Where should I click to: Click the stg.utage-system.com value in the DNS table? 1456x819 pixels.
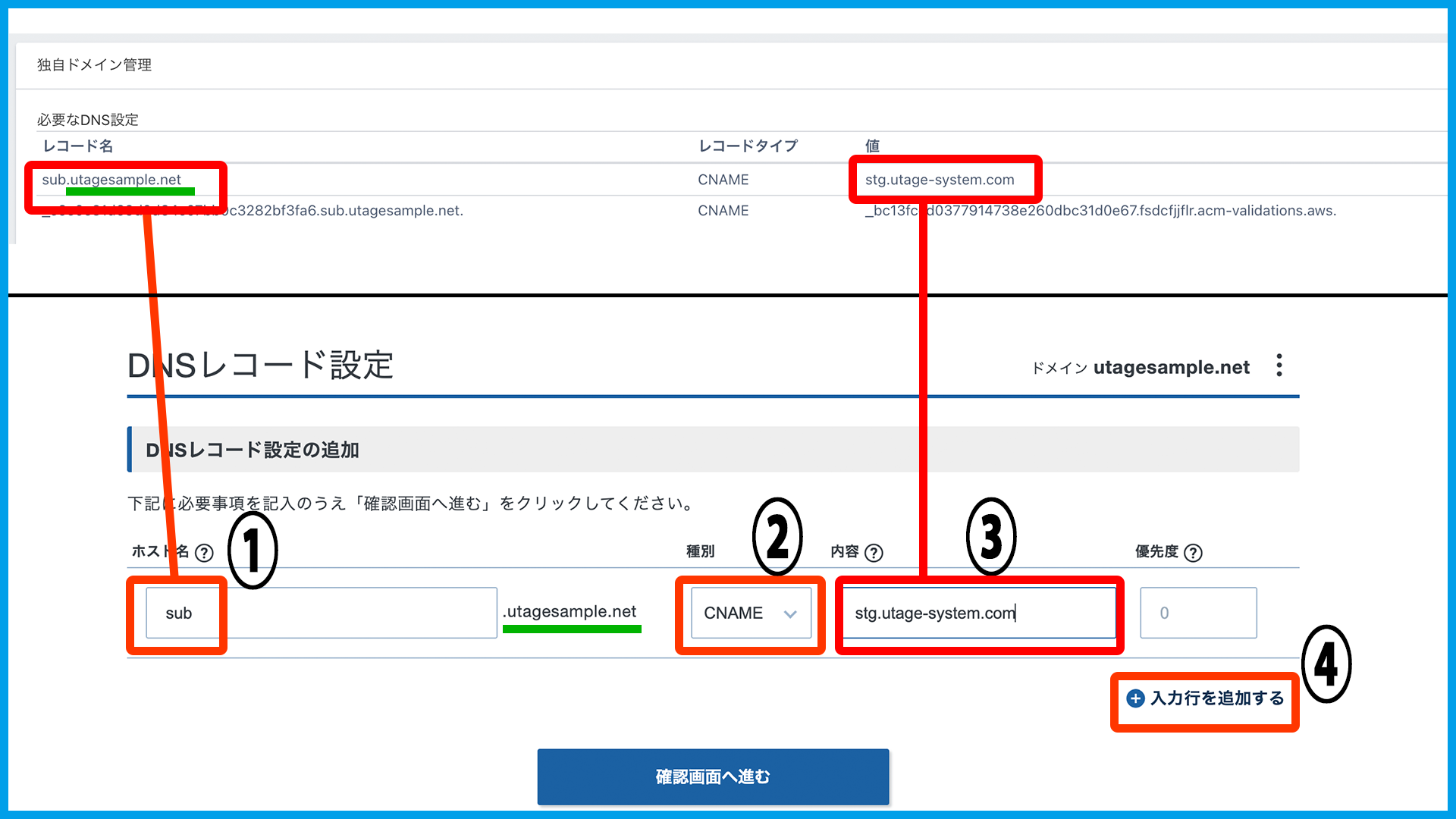(939, 180)
